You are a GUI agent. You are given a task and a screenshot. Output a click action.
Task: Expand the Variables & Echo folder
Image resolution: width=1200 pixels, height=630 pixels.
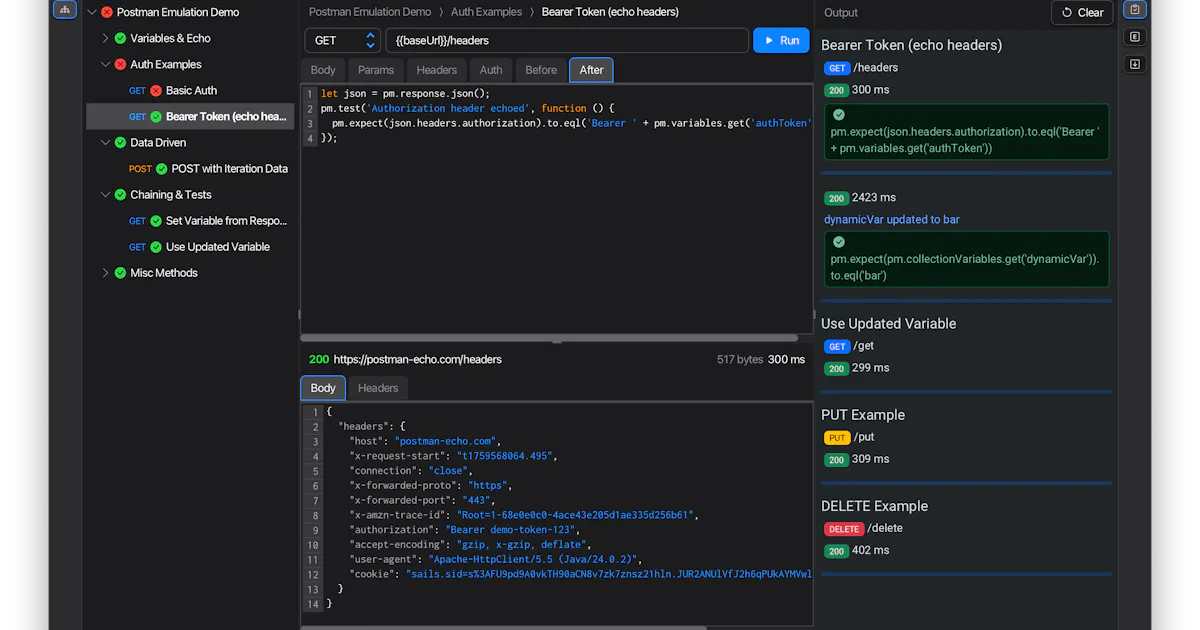[x=105, y=38]
